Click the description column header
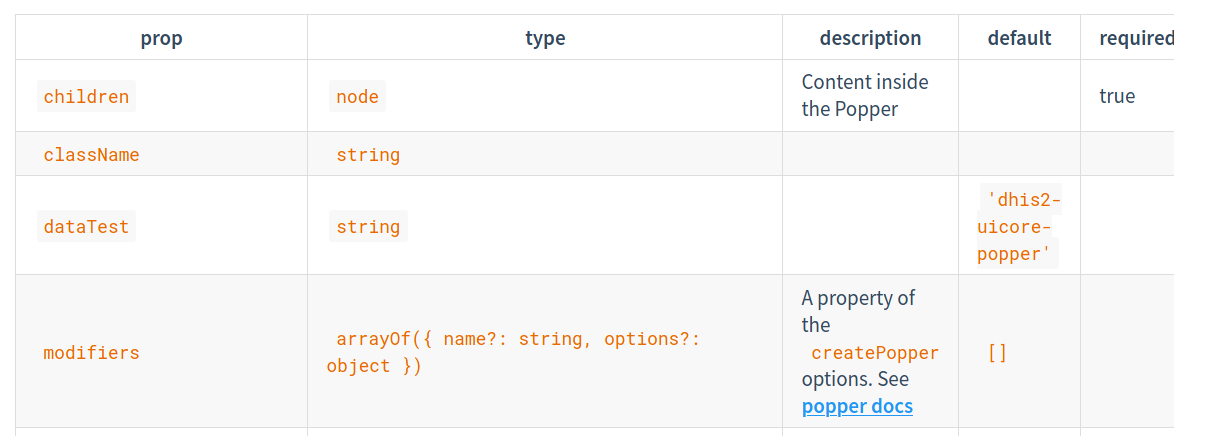This screenshot has height=436, width=1208. 870,38
